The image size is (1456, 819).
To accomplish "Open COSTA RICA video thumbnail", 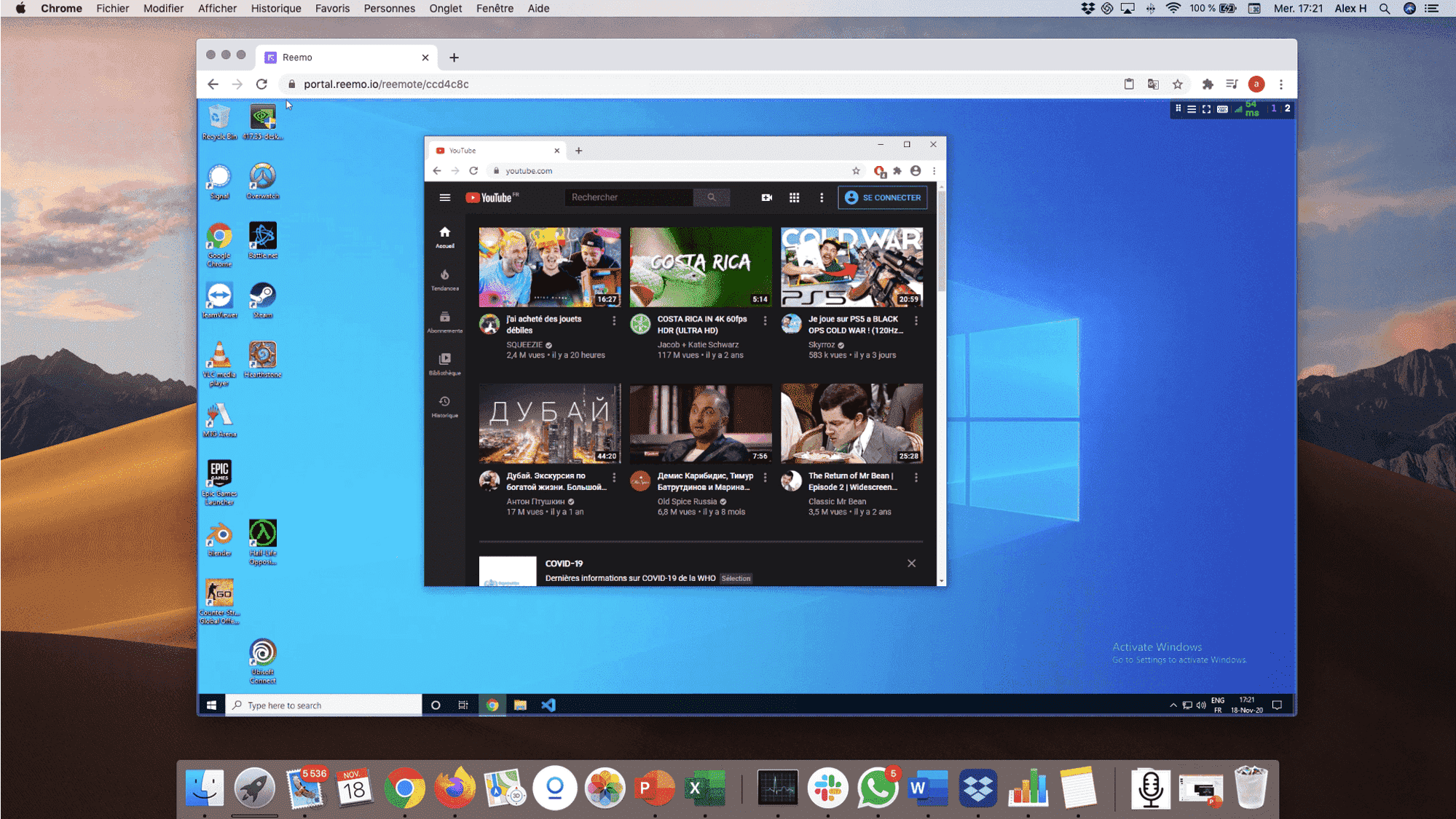I will [x=701, y=266].
